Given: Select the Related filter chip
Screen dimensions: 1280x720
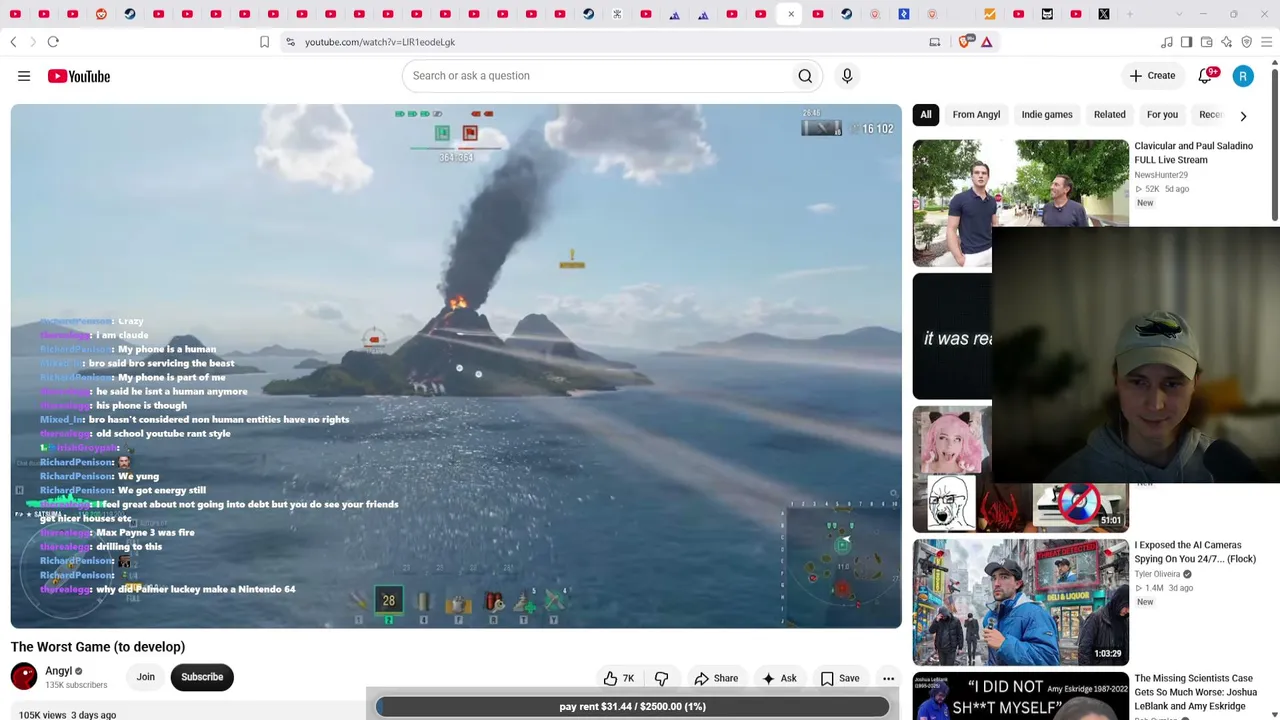Looking at the screenshot, I should (1110, 115).
